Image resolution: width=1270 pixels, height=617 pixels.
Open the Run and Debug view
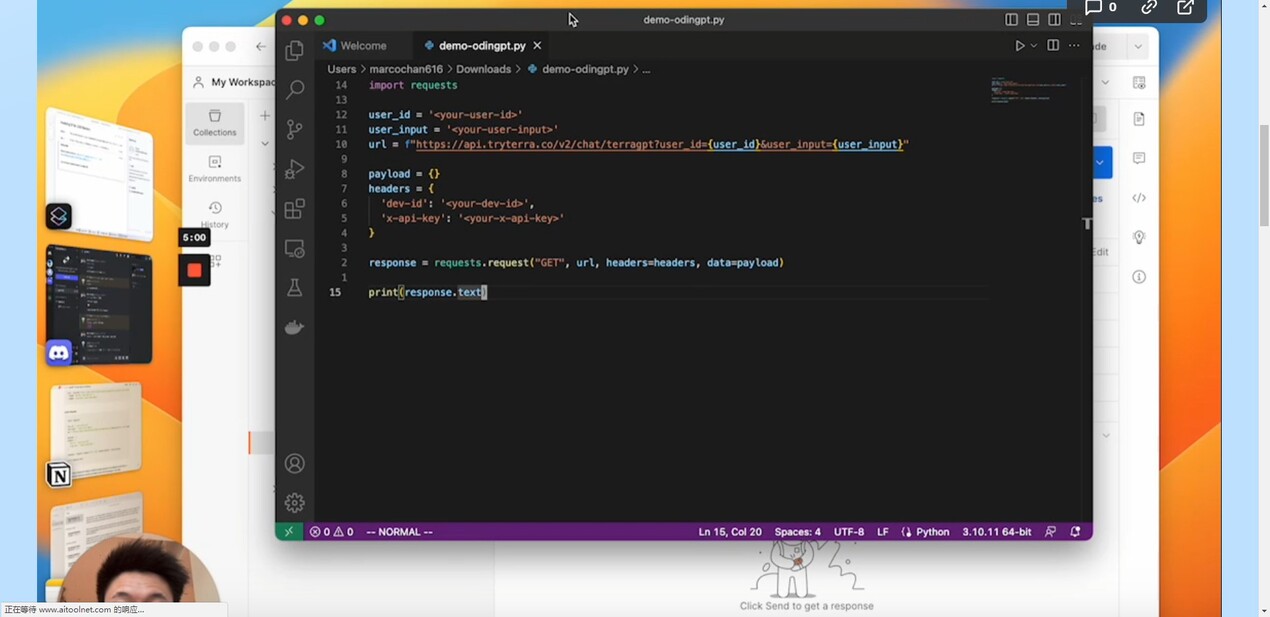coord(294,170)
